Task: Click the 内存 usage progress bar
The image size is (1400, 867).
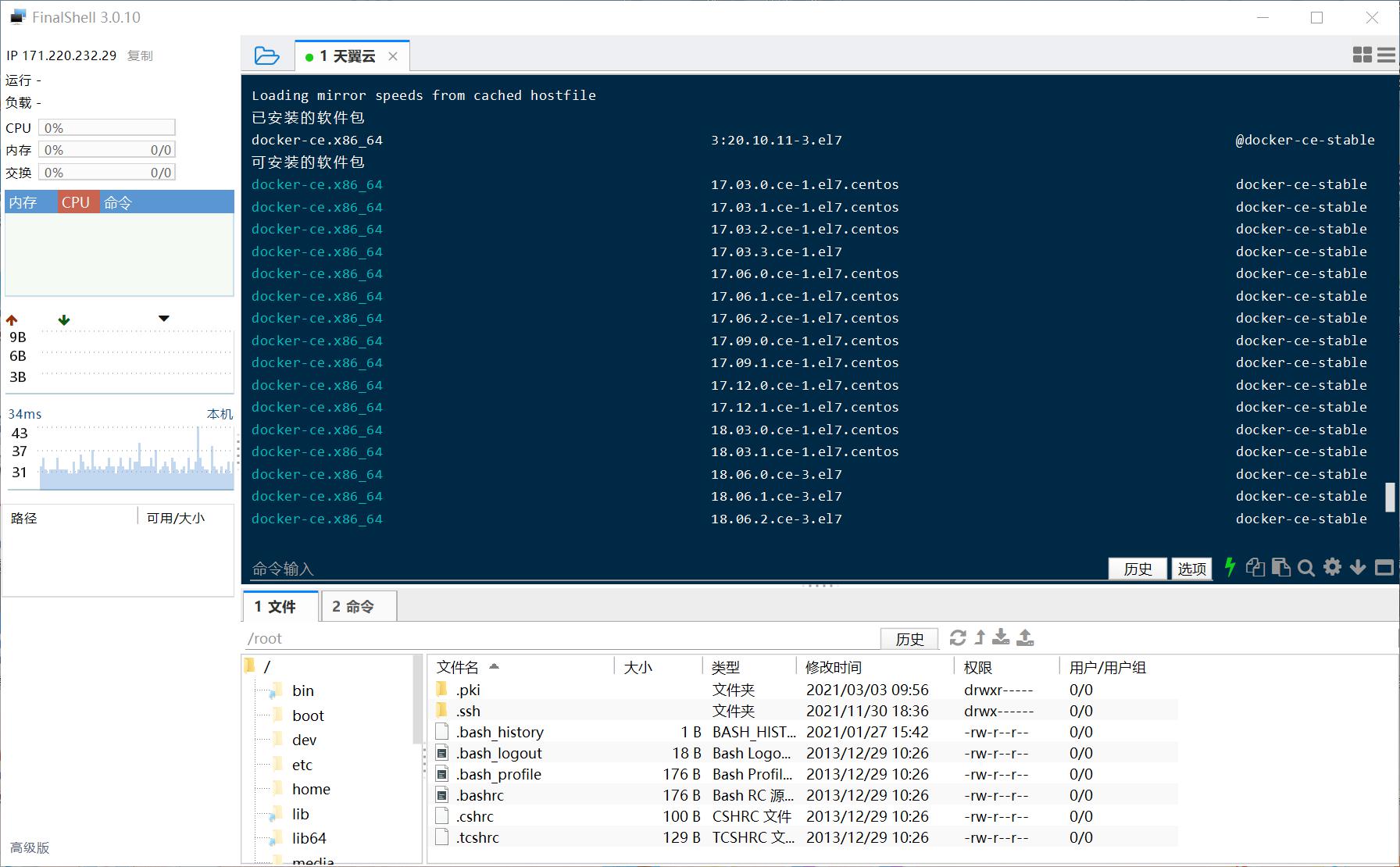Action: coord(107,149)
